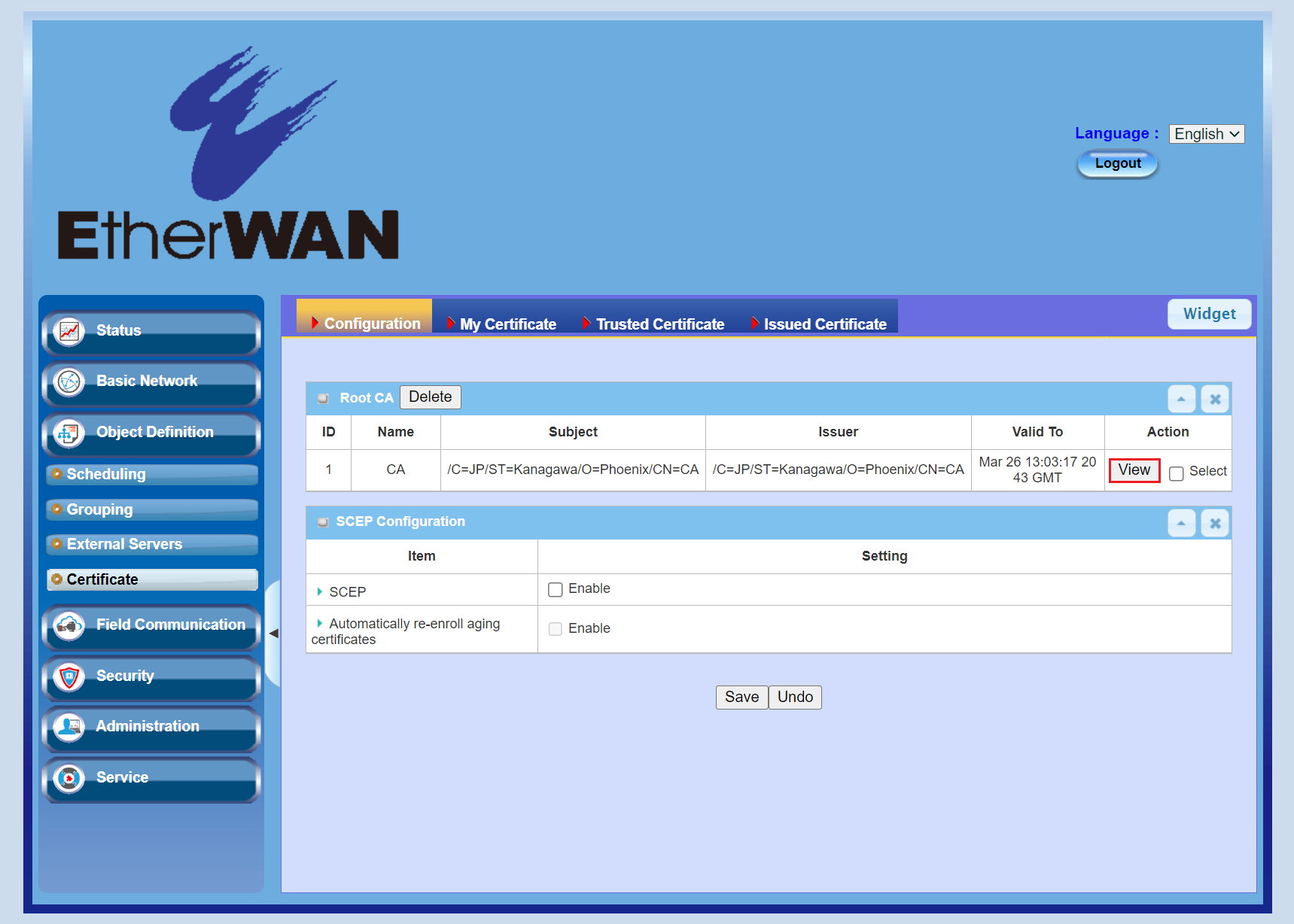Save the SCEP configuration
The image size is (1294, 924).
(x=742, y=698)
